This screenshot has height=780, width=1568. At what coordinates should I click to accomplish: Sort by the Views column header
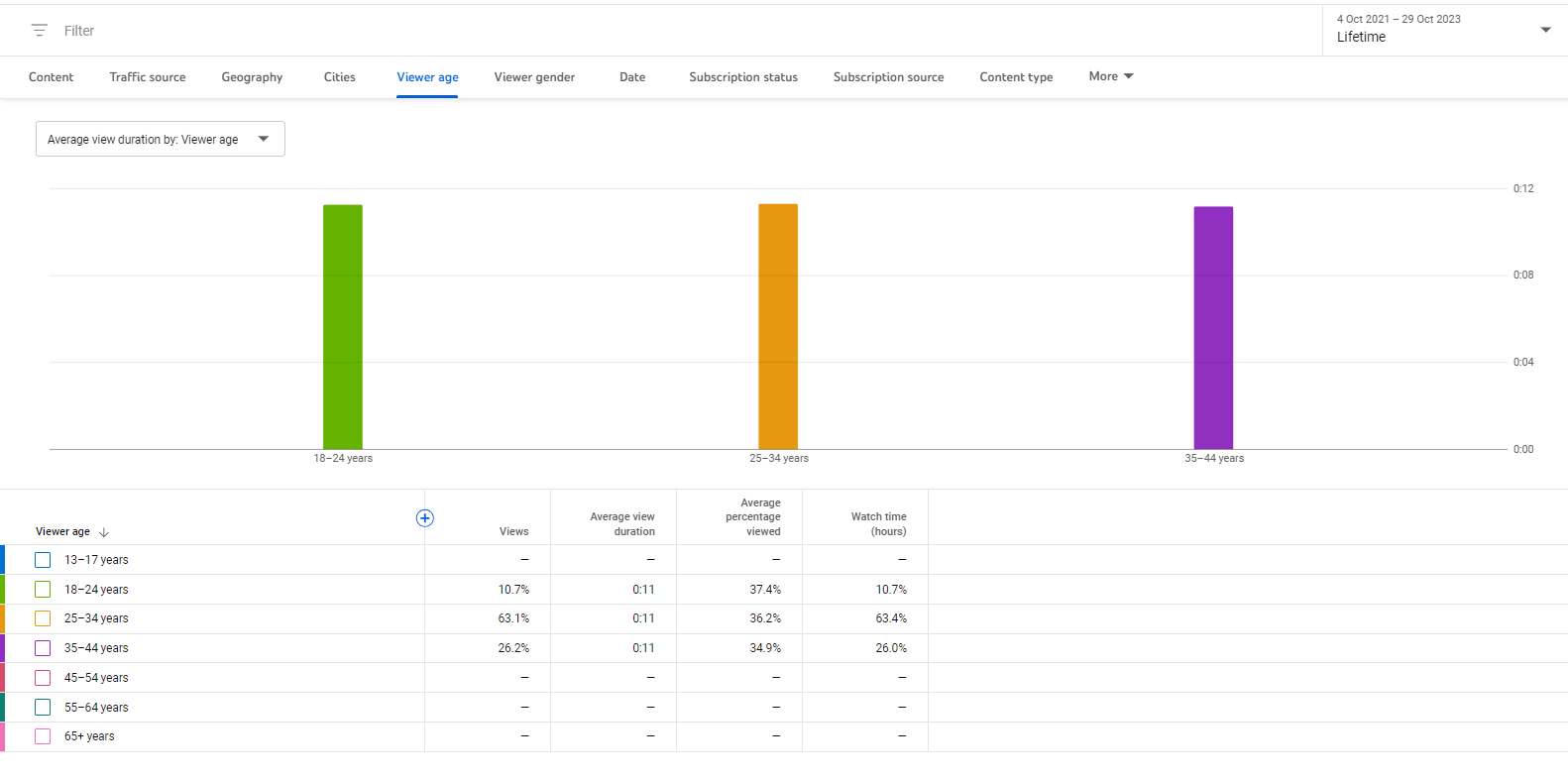(513, 532)
